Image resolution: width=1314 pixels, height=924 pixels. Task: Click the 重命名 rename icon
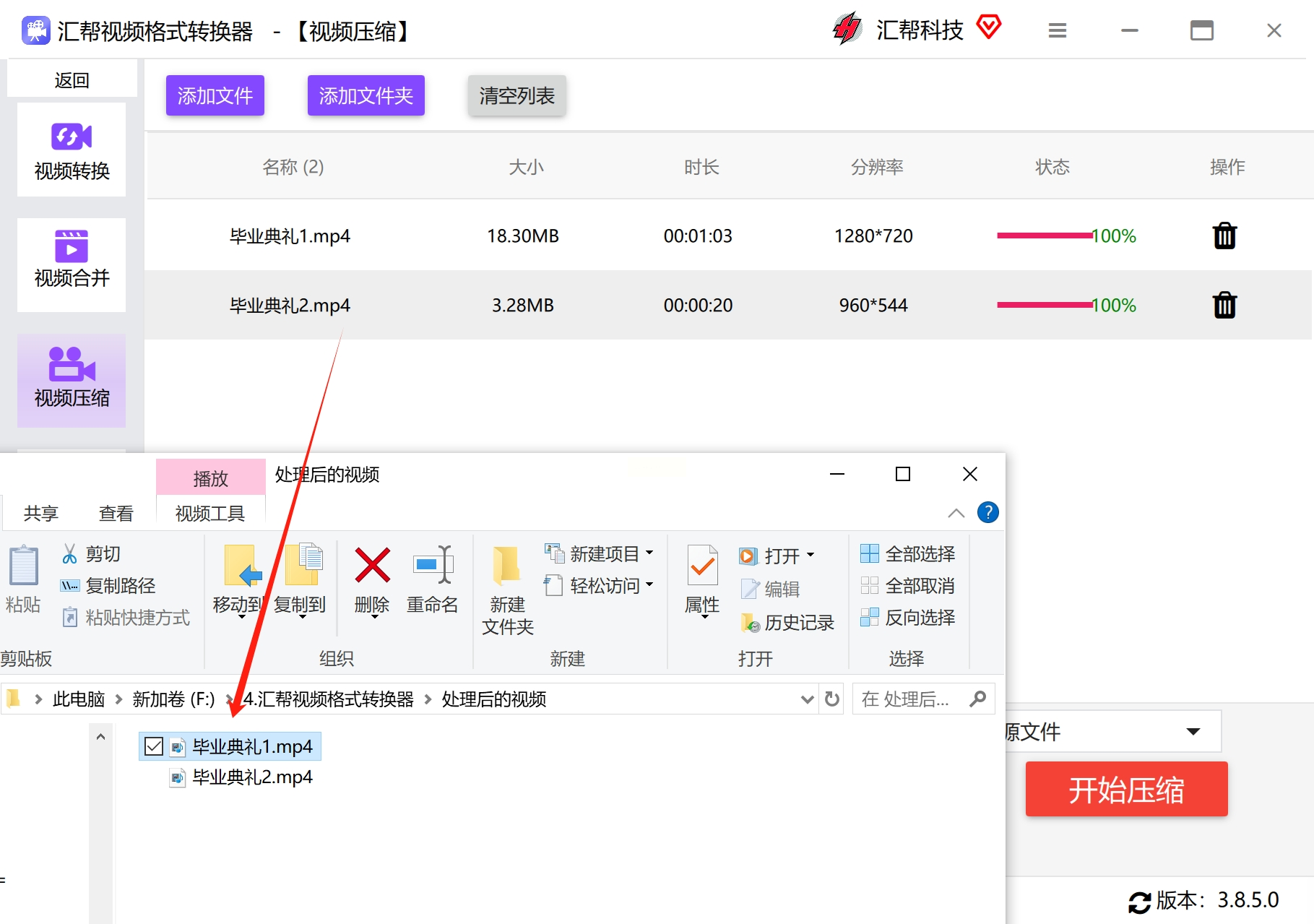click(x=433, y=565)
